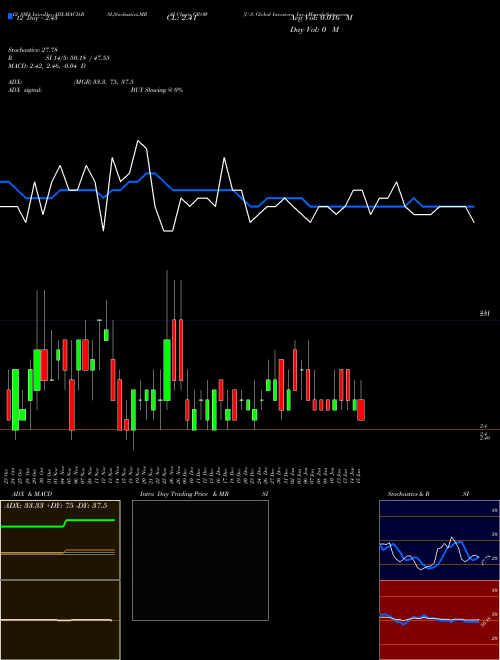Image resolution: width=500 pixels, height=660 pixels.
Task: Click the 2.51 price axis label
Action: 484,314
